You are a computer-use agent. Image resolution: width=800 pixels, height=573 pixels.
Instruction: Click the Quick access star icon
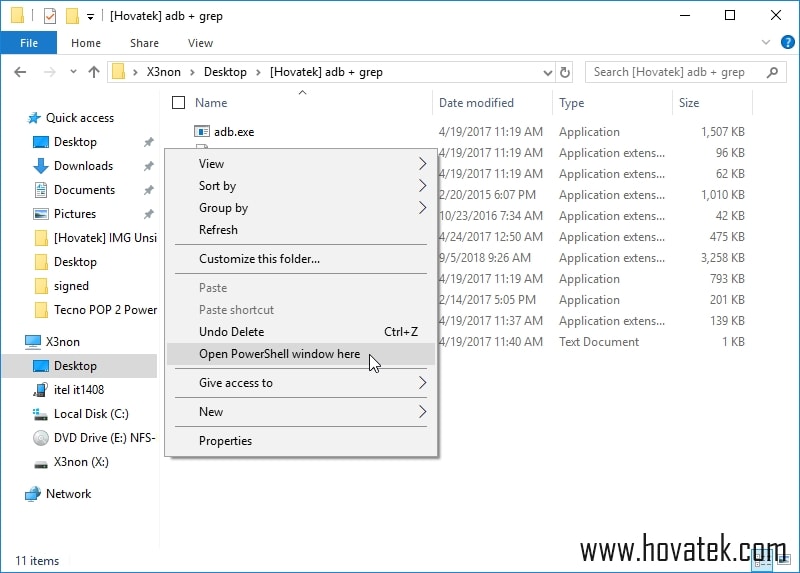pyautogui.click(x=34, y=118)
